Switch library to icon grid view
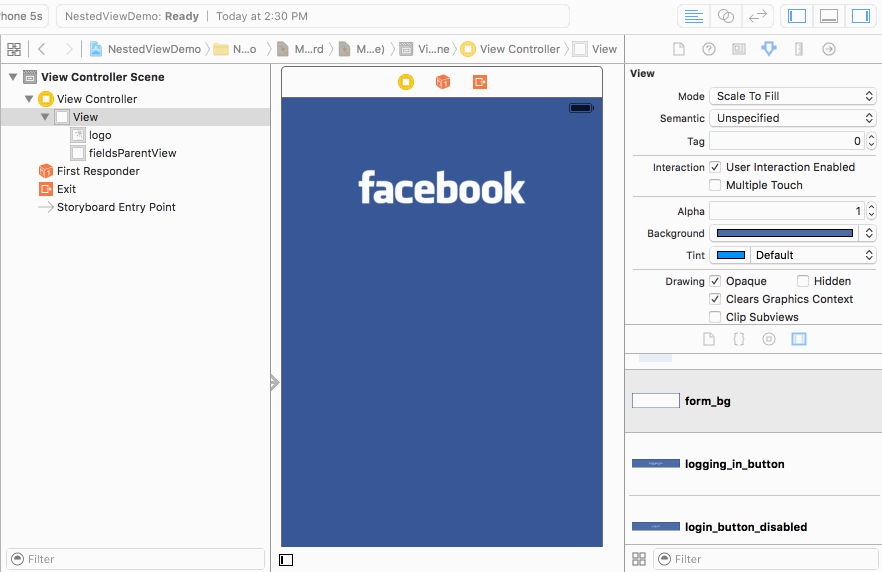The width and height of the screenshot is (882, 572). pyautogui.click(x=639, y=559)
